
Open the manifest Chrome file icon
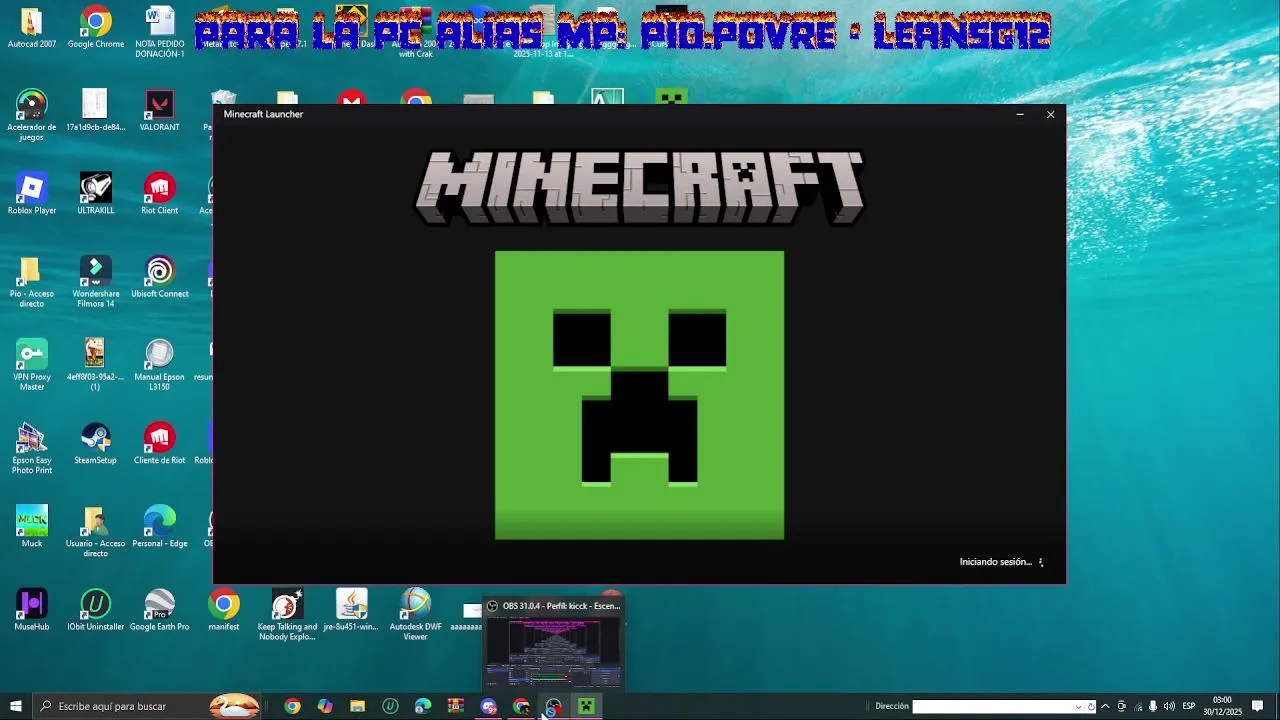coord(224,609)
